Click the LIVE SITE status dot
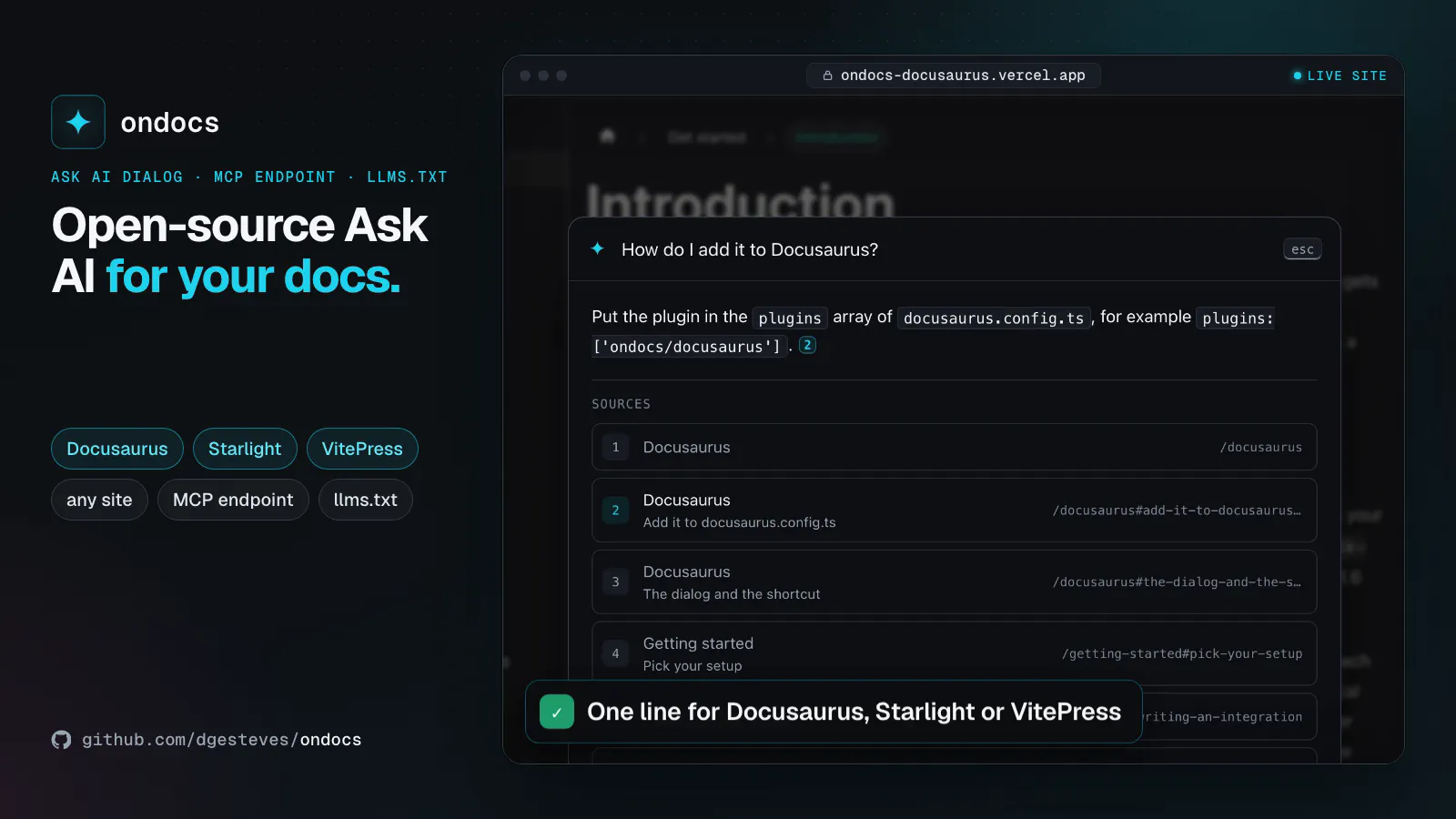This screenshot has width=1456, height=819. [1297, 76]
